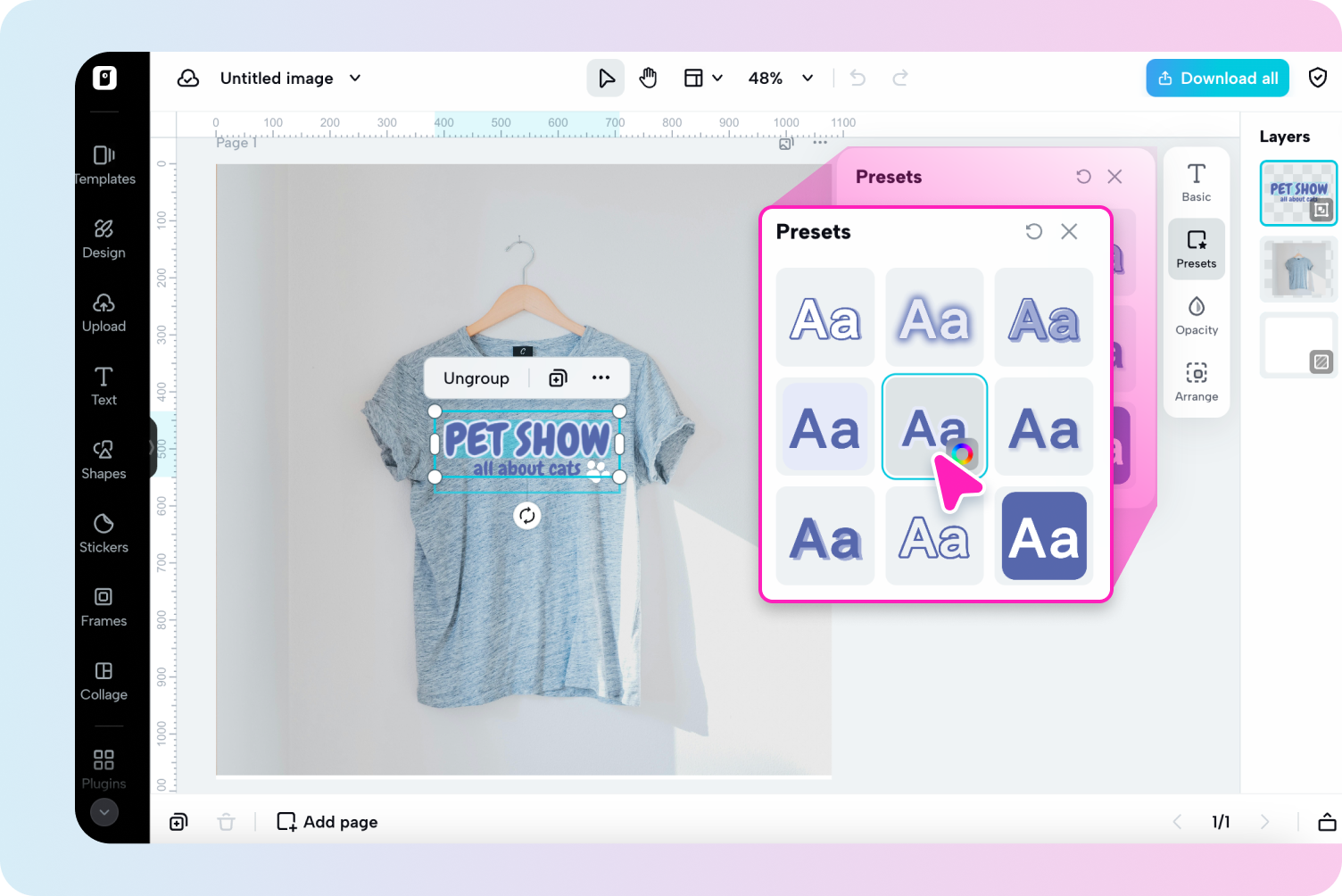Undo the last action
The width and height of the screenshot is (1342, 896).
[857, 78]
